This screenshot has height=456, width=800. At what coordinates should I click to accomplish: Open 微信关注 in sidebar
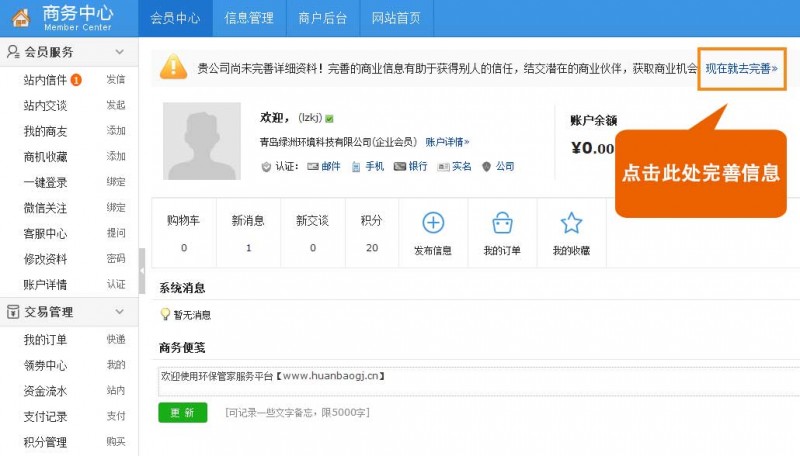45,208
